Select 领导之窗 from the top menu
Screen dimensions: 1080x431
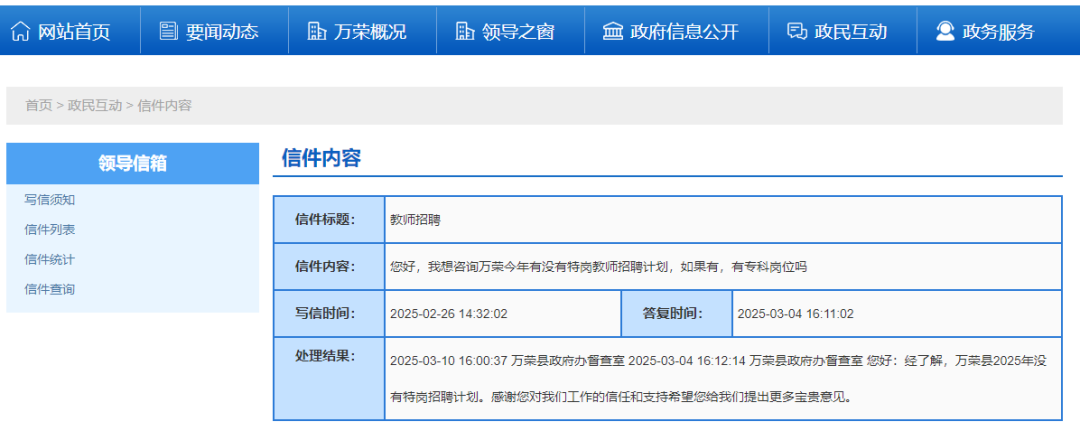(x=518, y=32)
